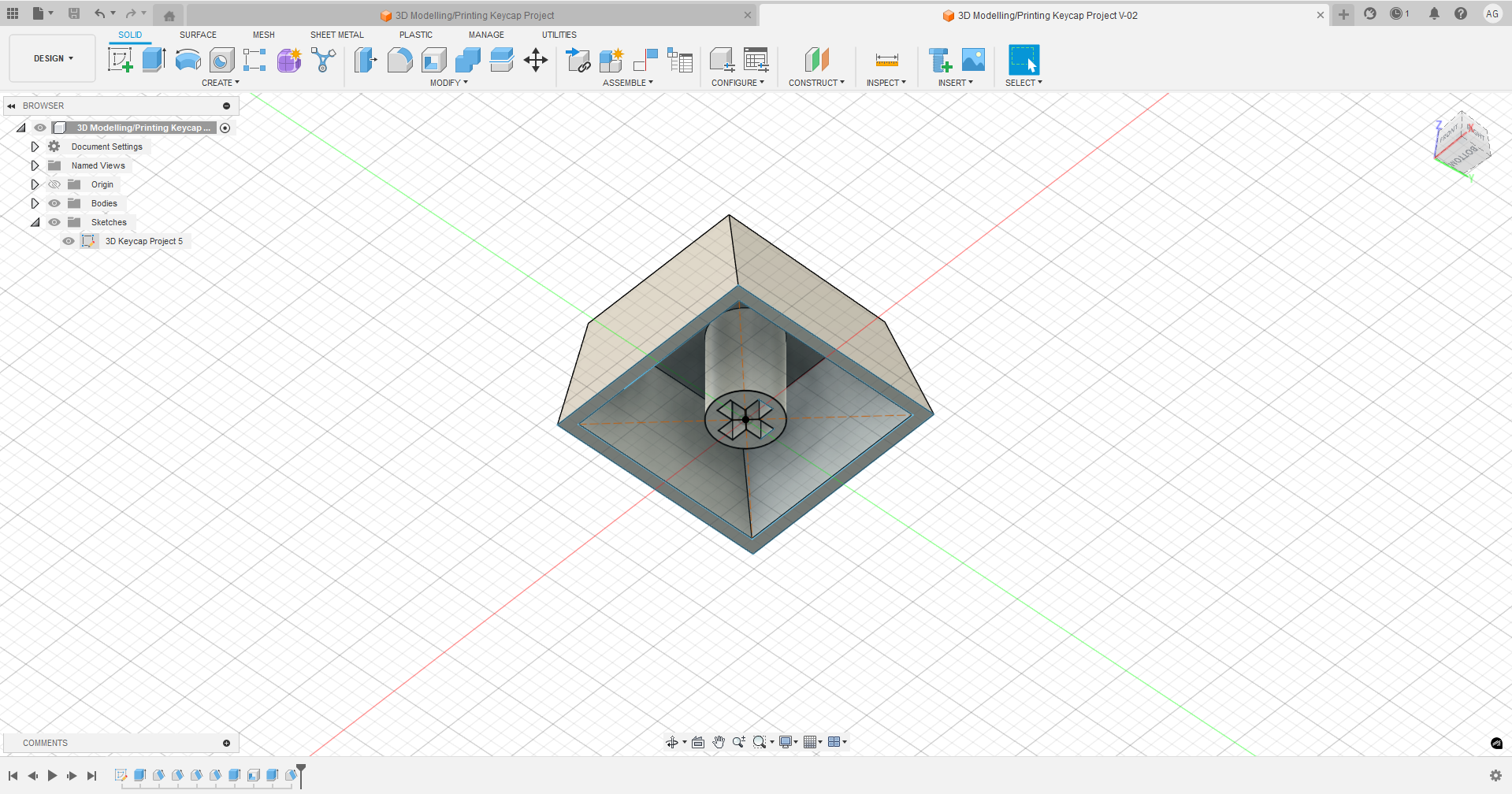Select the Revolve tool

coord(188,60)
